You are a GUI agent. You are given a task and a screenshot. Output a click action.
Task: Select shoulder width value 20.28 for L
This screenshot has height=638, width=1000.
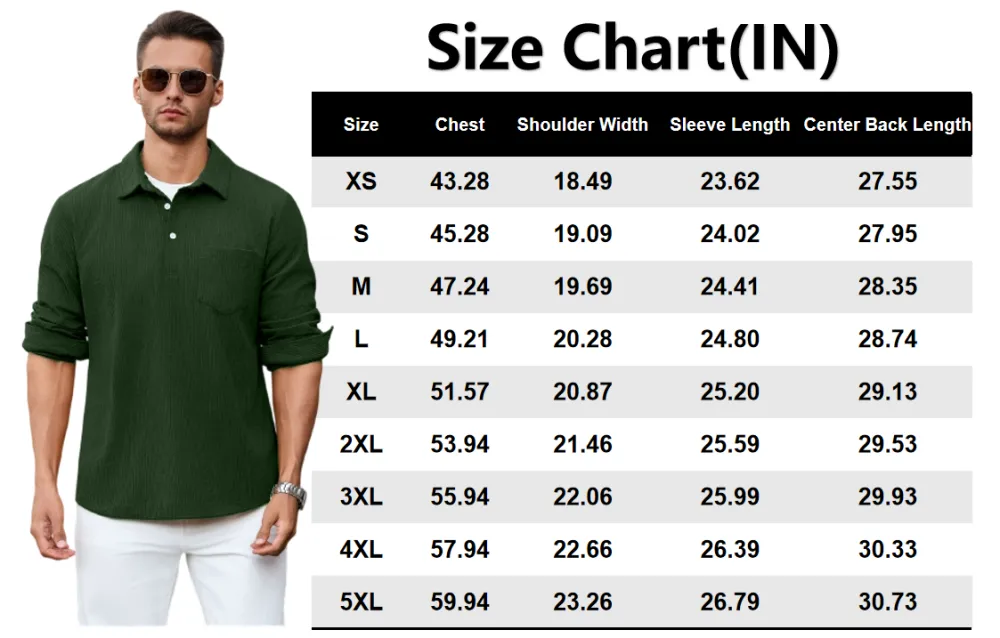[x=582, y=339]
